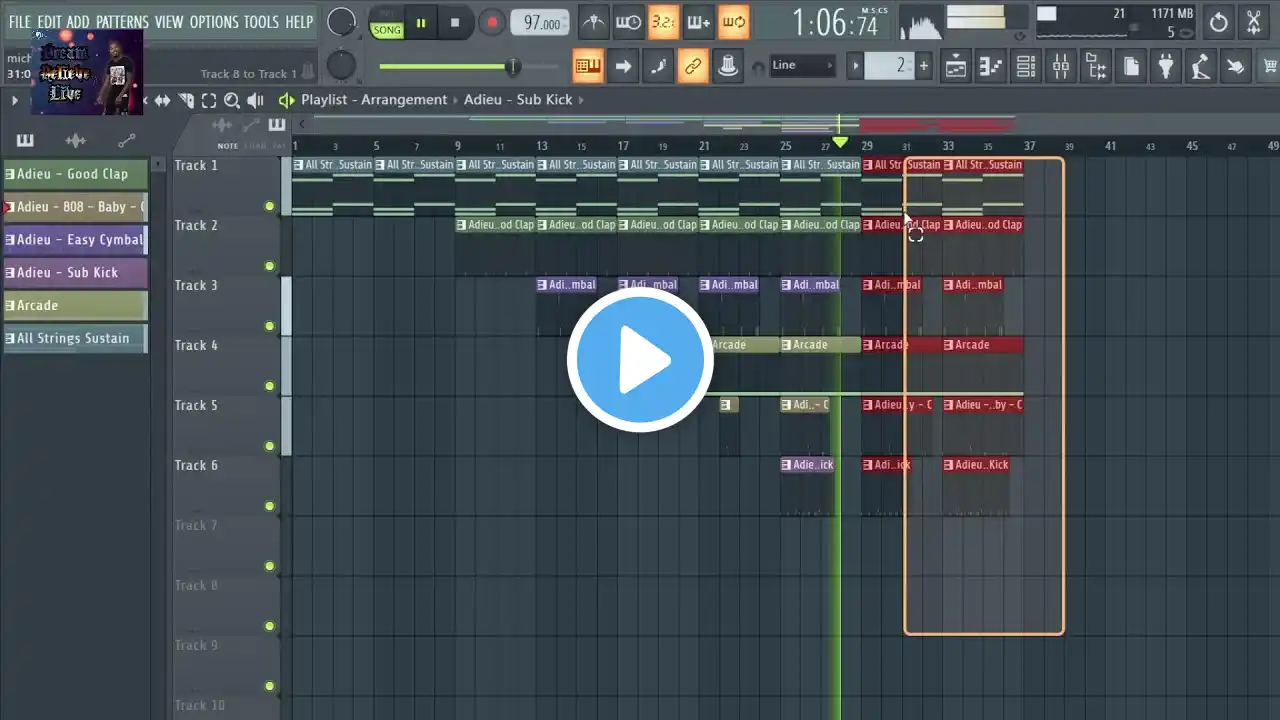Click the pattern number 2 field
1280x720 pixels.
[889, 66]
